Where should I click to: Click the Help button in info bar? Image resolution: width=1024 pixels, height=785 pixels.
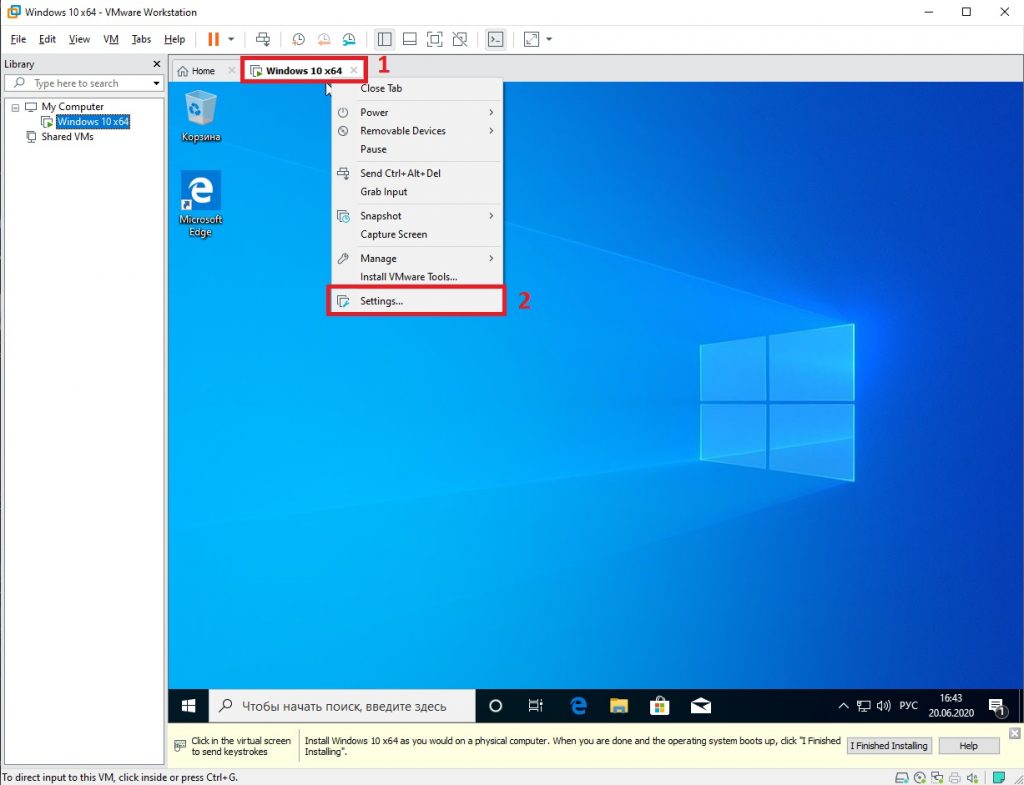(x=968, y=746)
